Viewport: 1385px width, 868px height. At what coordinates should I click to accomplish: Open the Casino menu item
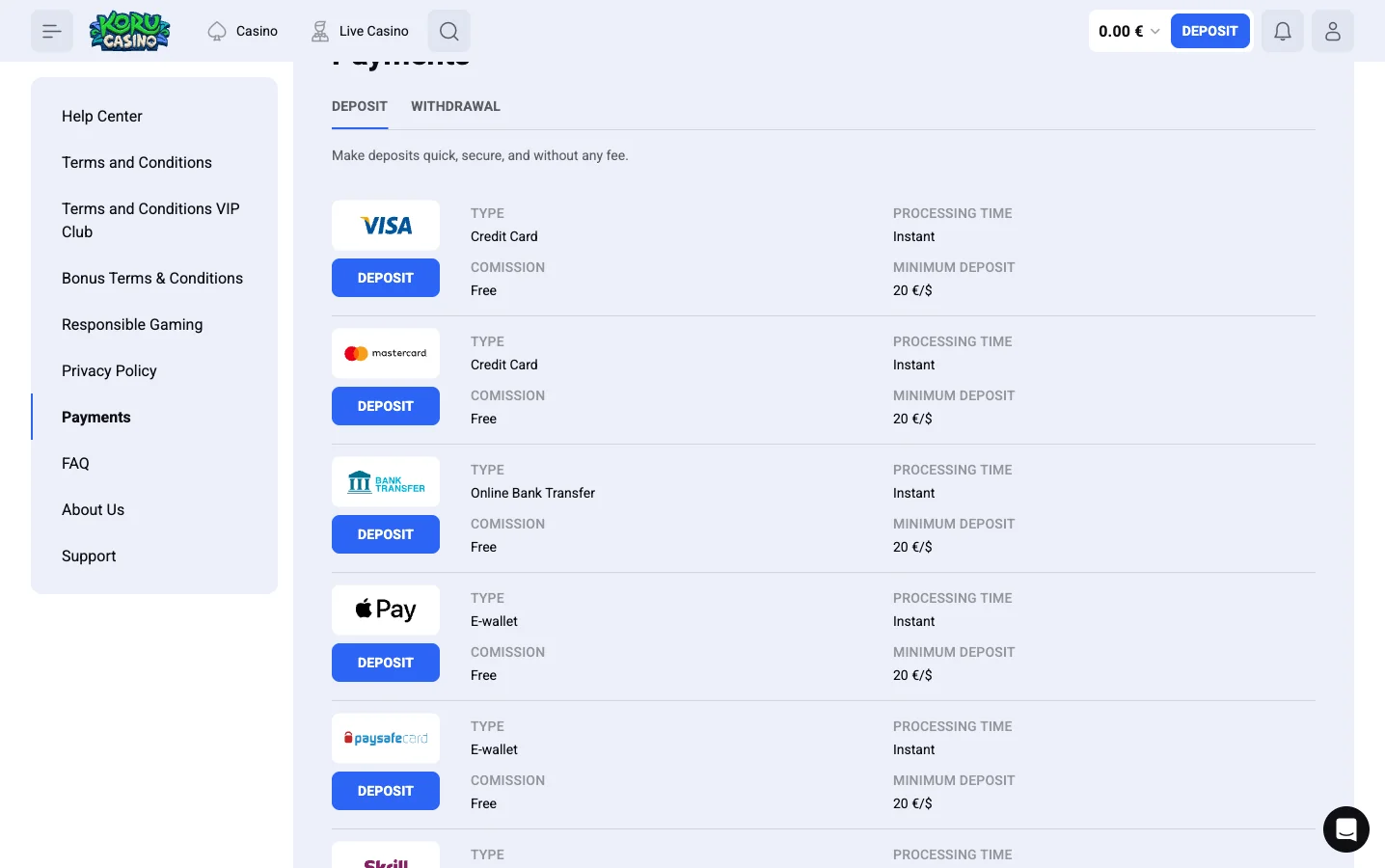point(243,31)
